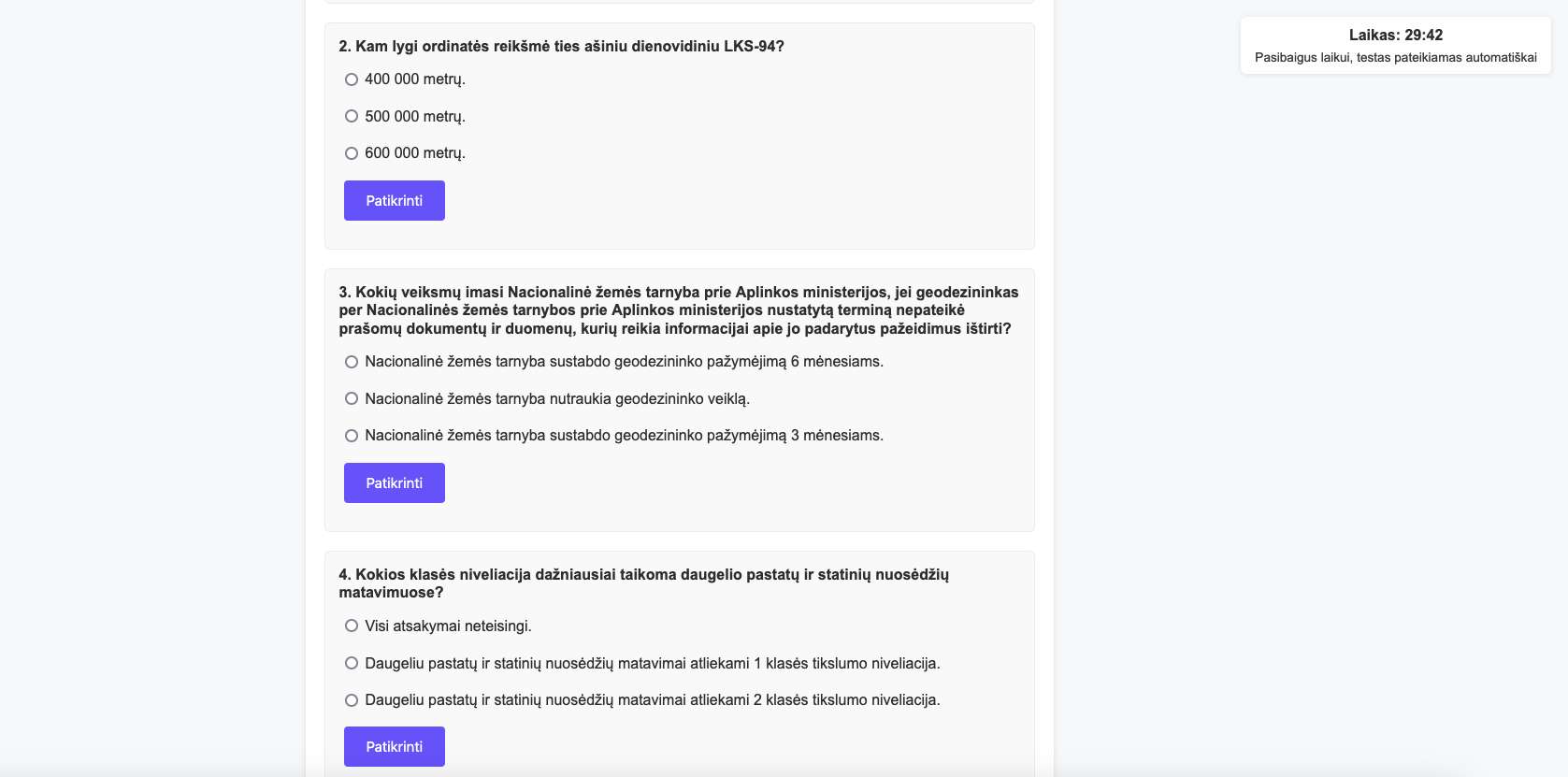1568x777 pixels.
Task: Click the Laikas countdown timer
Action: [1395, 36]
